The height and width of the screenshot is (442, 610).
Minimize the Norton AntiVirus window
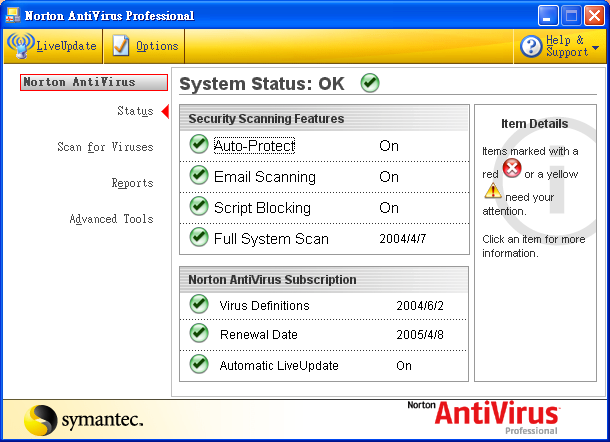click(548, 16)
